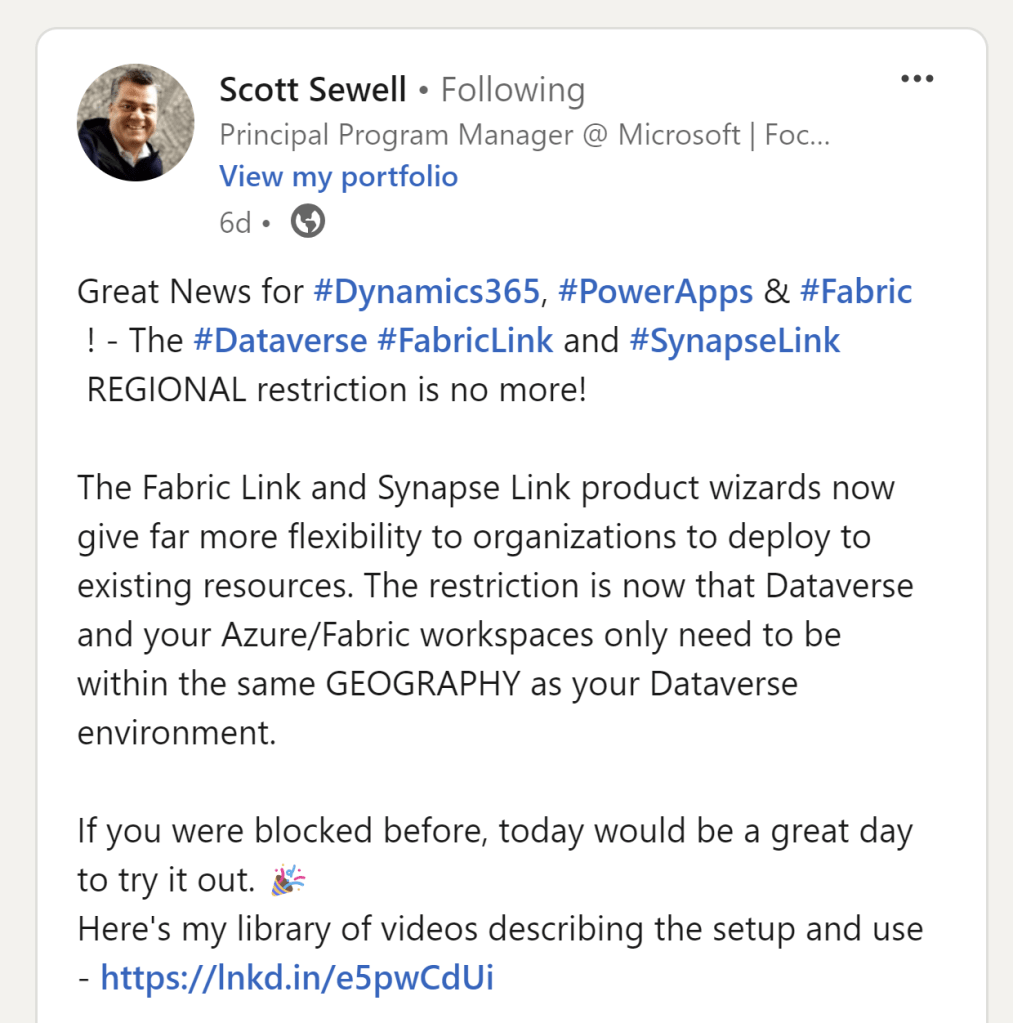Click the Following status label
This screenshot has height=1023, width=1013.
(512, 90)
